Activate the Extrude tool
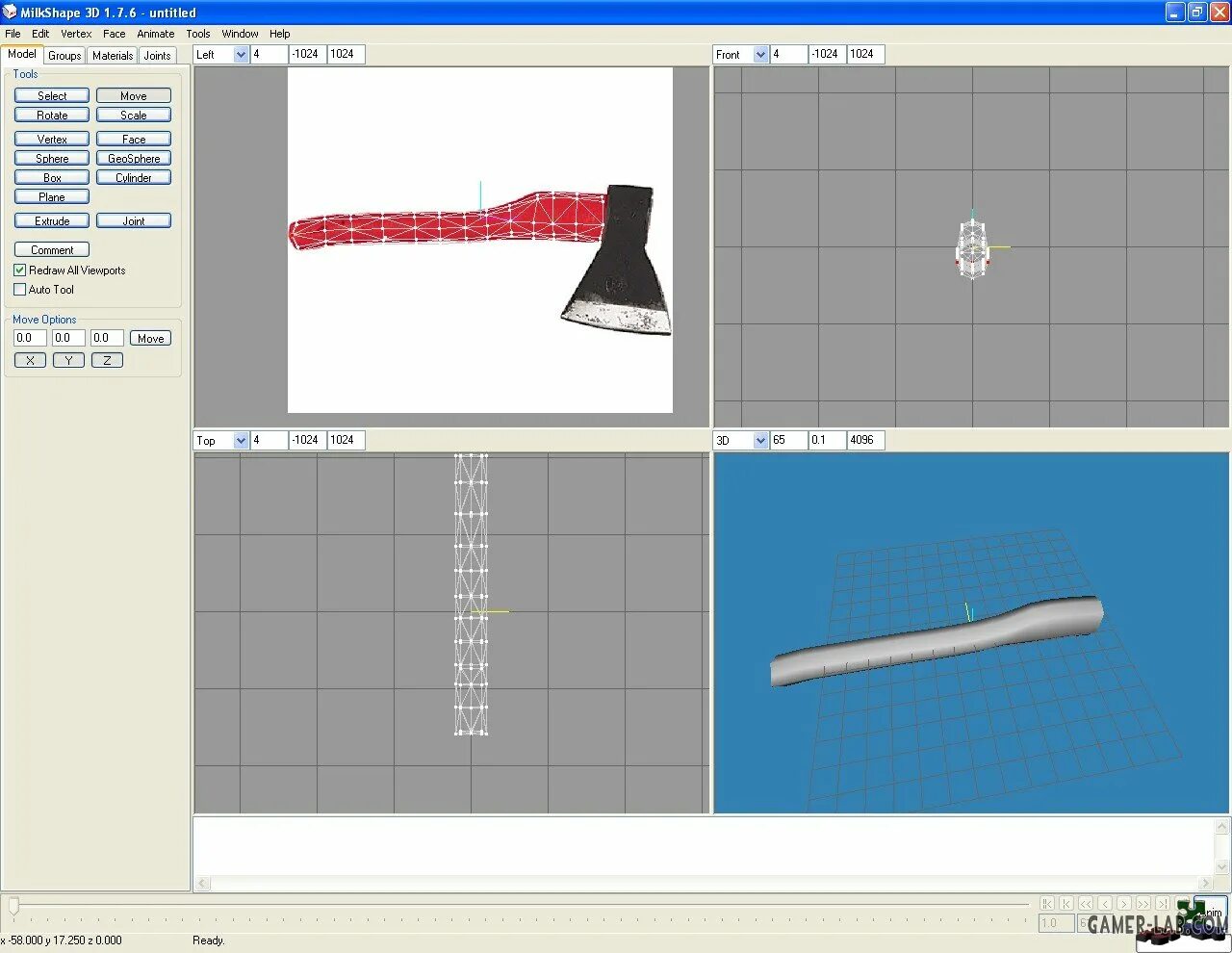Screen dimensions: 1232x953 pyautogui.click(x=52, y=220)
